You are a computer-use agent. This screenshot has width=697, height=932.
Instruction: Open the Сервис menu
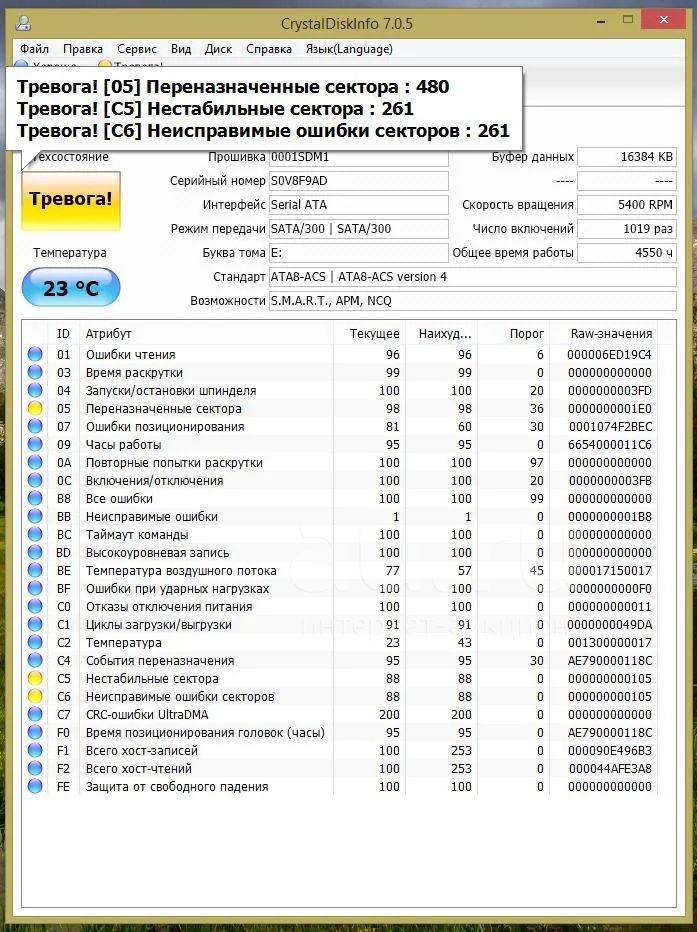(137, 49)
